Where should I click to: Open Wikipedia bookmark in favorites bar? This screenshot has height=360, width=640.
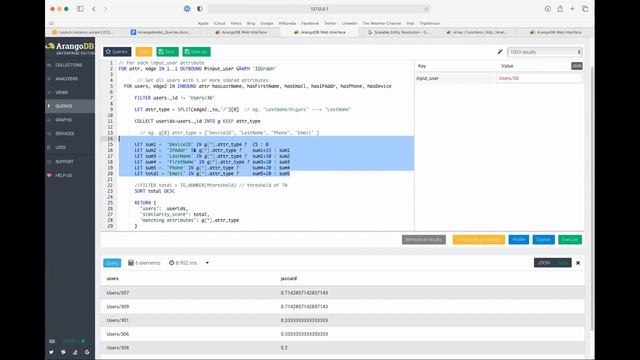tap(287, 23)
